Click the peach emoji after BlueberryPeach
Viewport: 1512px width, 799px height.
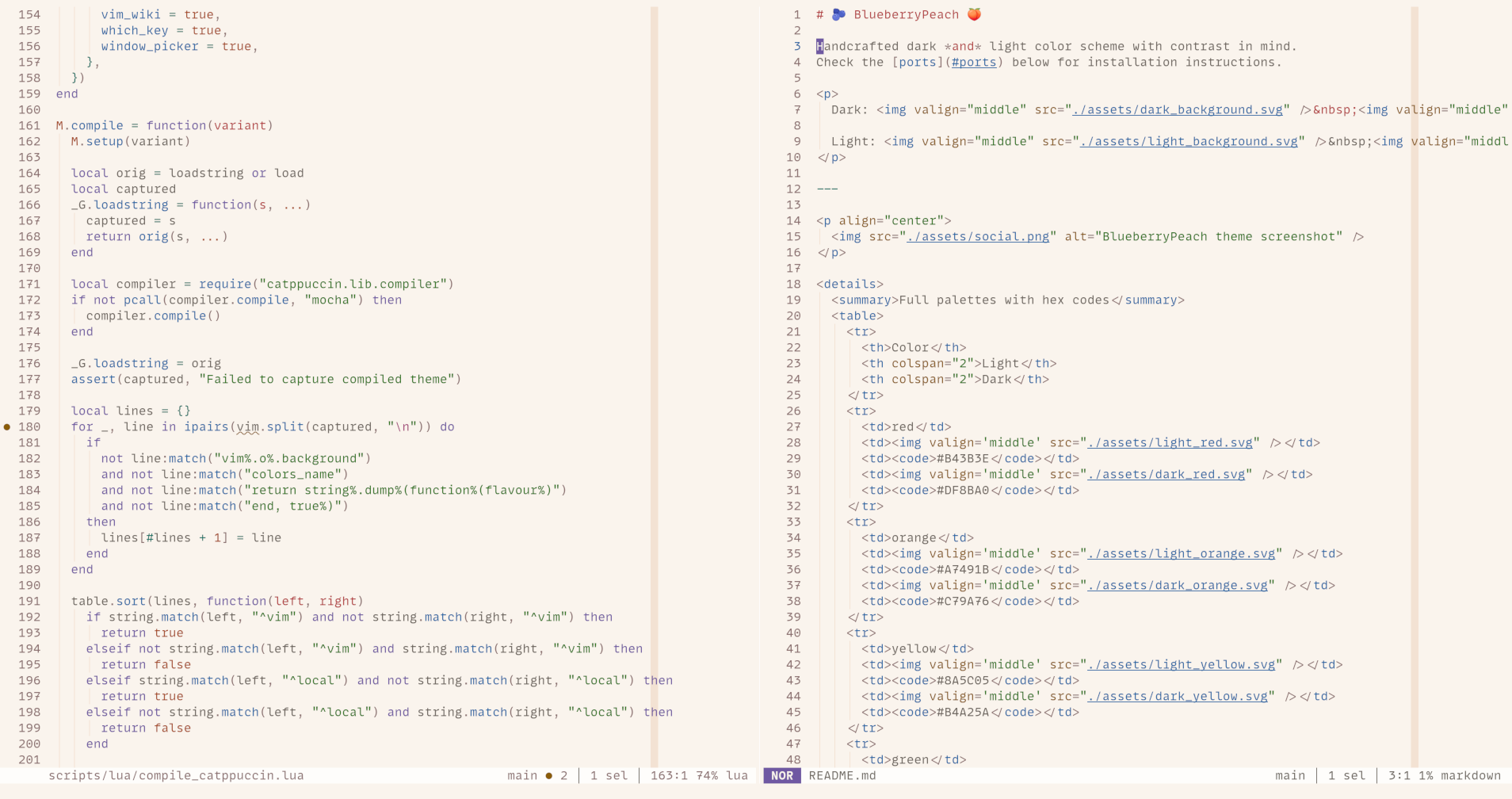[x=974, y=14]
